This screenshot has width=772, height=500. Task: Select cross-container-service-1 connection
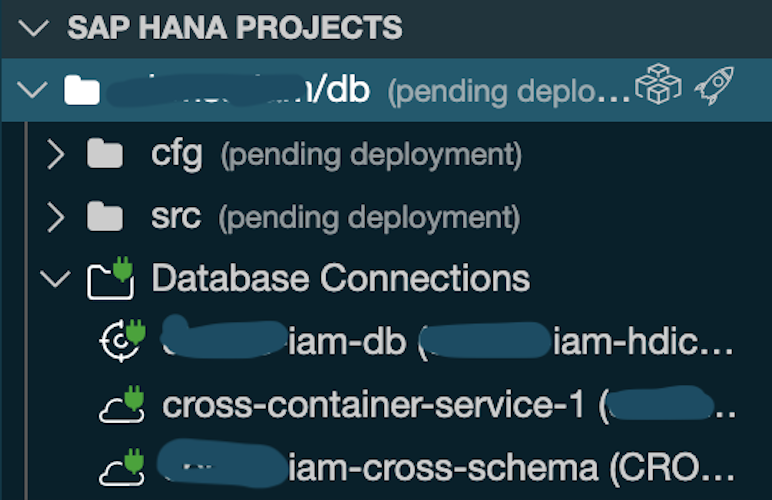(x=449, y=405)
